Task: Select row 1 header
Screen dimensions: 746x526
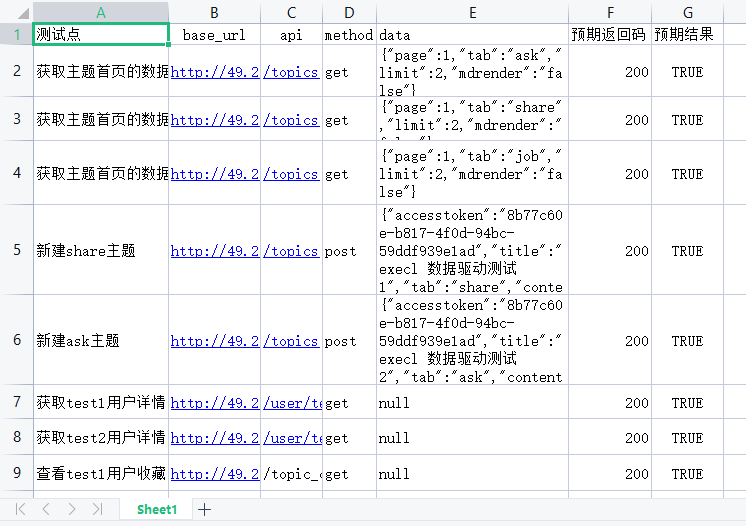Action: coord(17,34)
